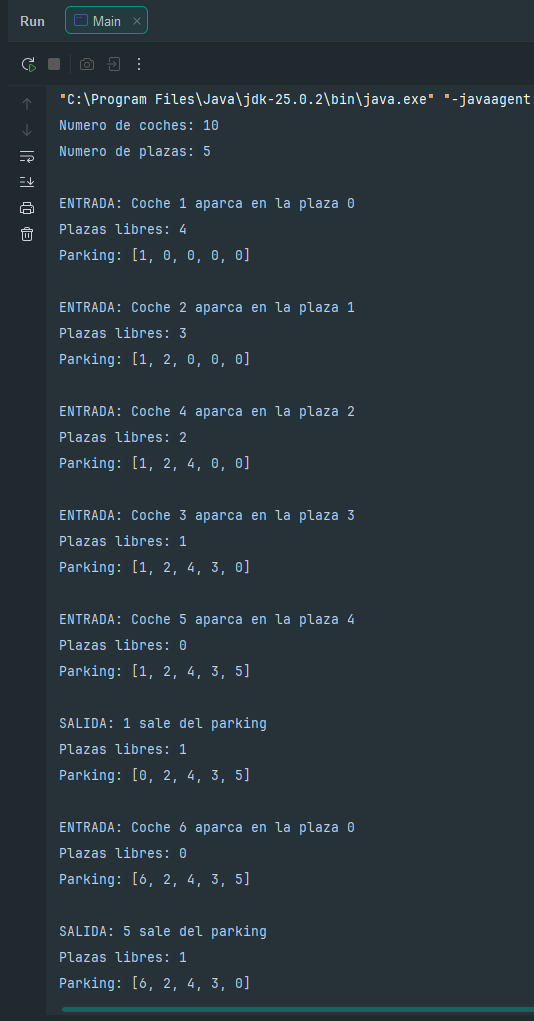
Task: Print the console output
Action: (x=27, y=208)
